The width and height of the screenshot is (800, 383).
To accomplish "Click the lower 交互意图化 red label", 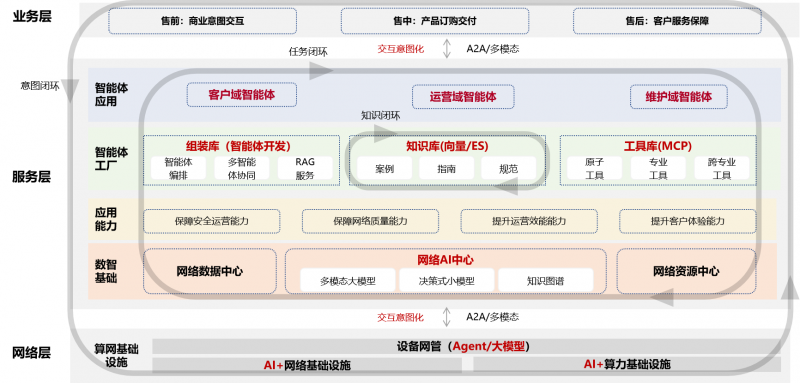I will 401,317.
